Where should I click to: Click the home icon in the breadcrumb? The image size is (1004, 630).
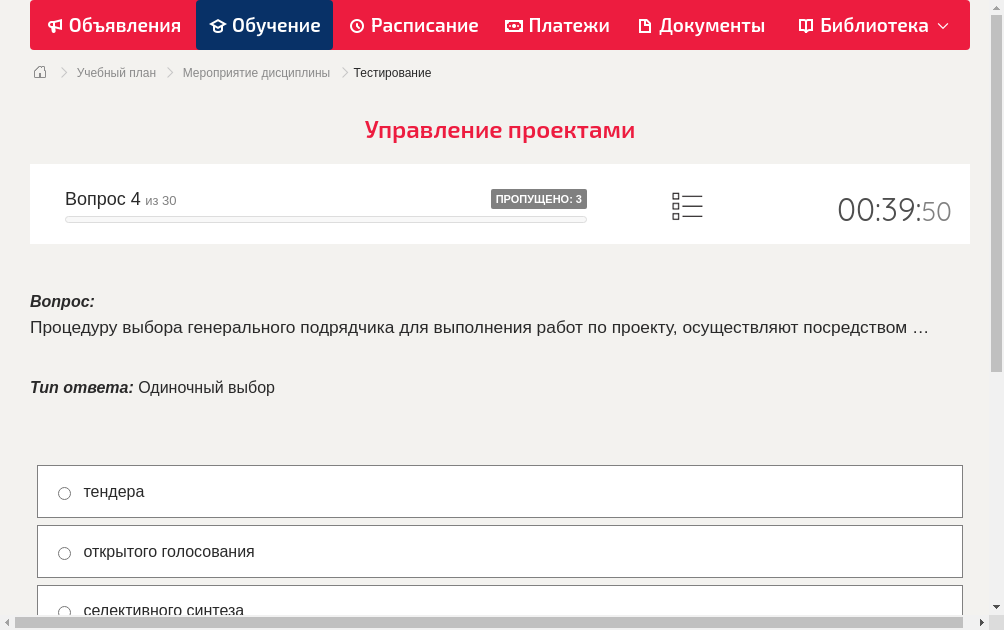click(x=40, y=72)
